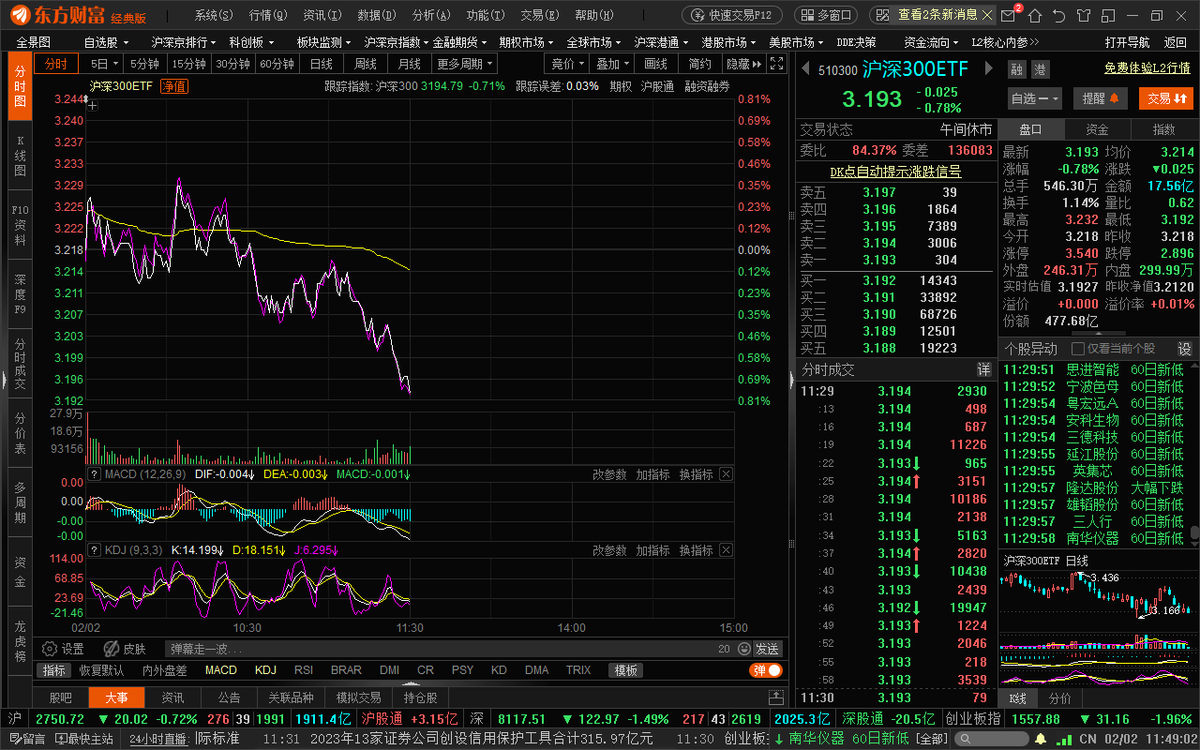1200x750 pixels.
Task: Expand 竞价 dropdown
Action: [x=567, y=63]
